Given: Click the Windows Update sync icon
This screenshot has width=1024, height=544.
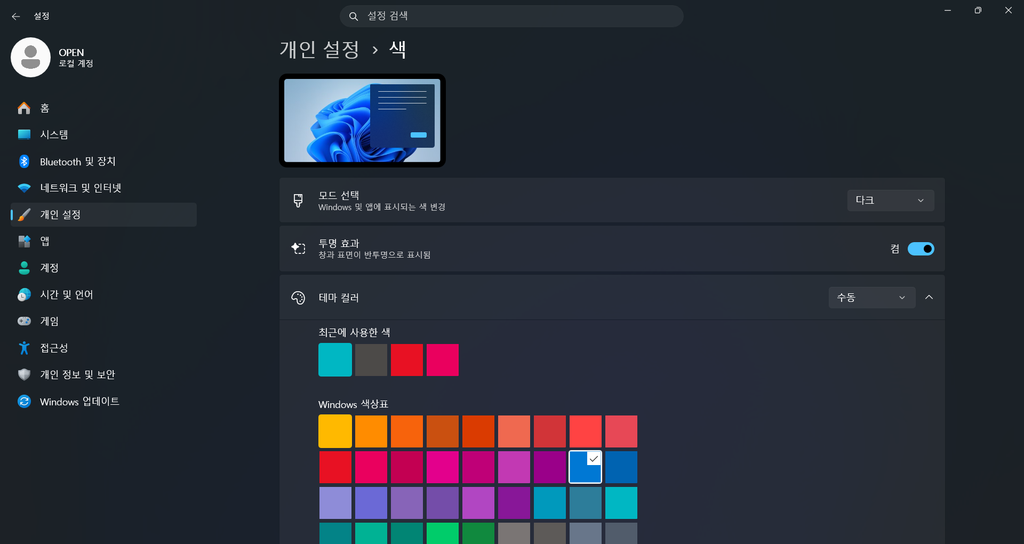Looking at the screenshot, I should click(x=24, y=402).
